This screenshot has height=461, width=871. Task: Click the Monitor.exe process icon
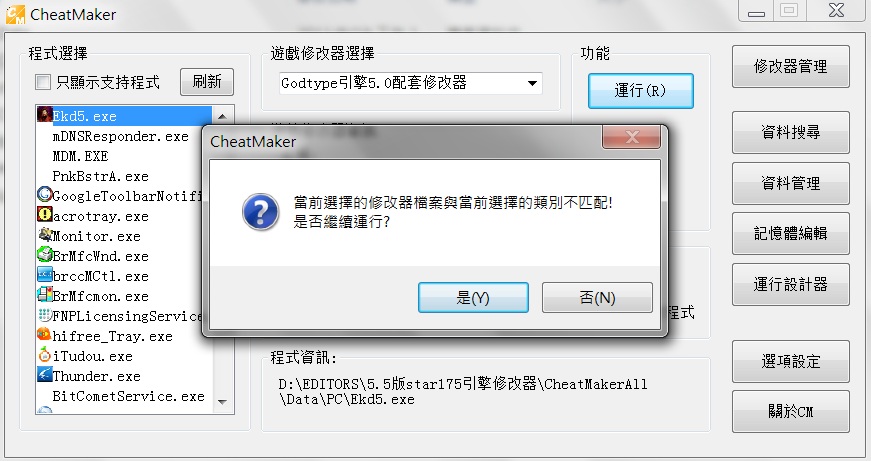click(44, 235)
